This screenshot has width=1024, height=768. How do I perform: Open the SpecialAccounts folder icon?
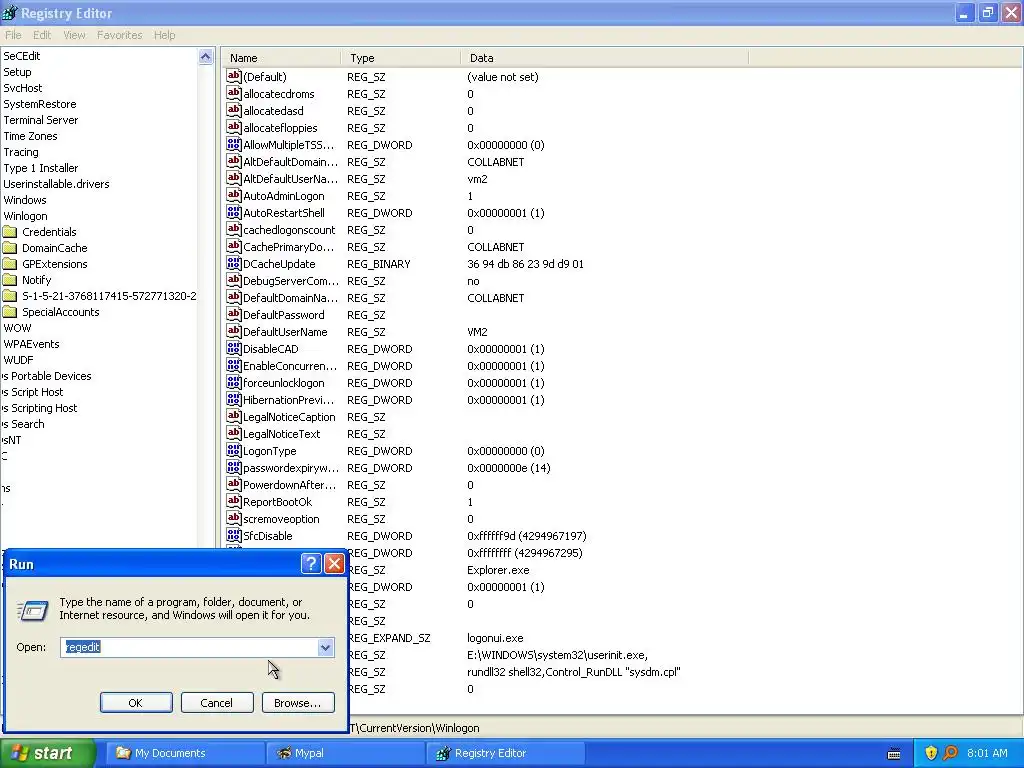click(10, 312)
